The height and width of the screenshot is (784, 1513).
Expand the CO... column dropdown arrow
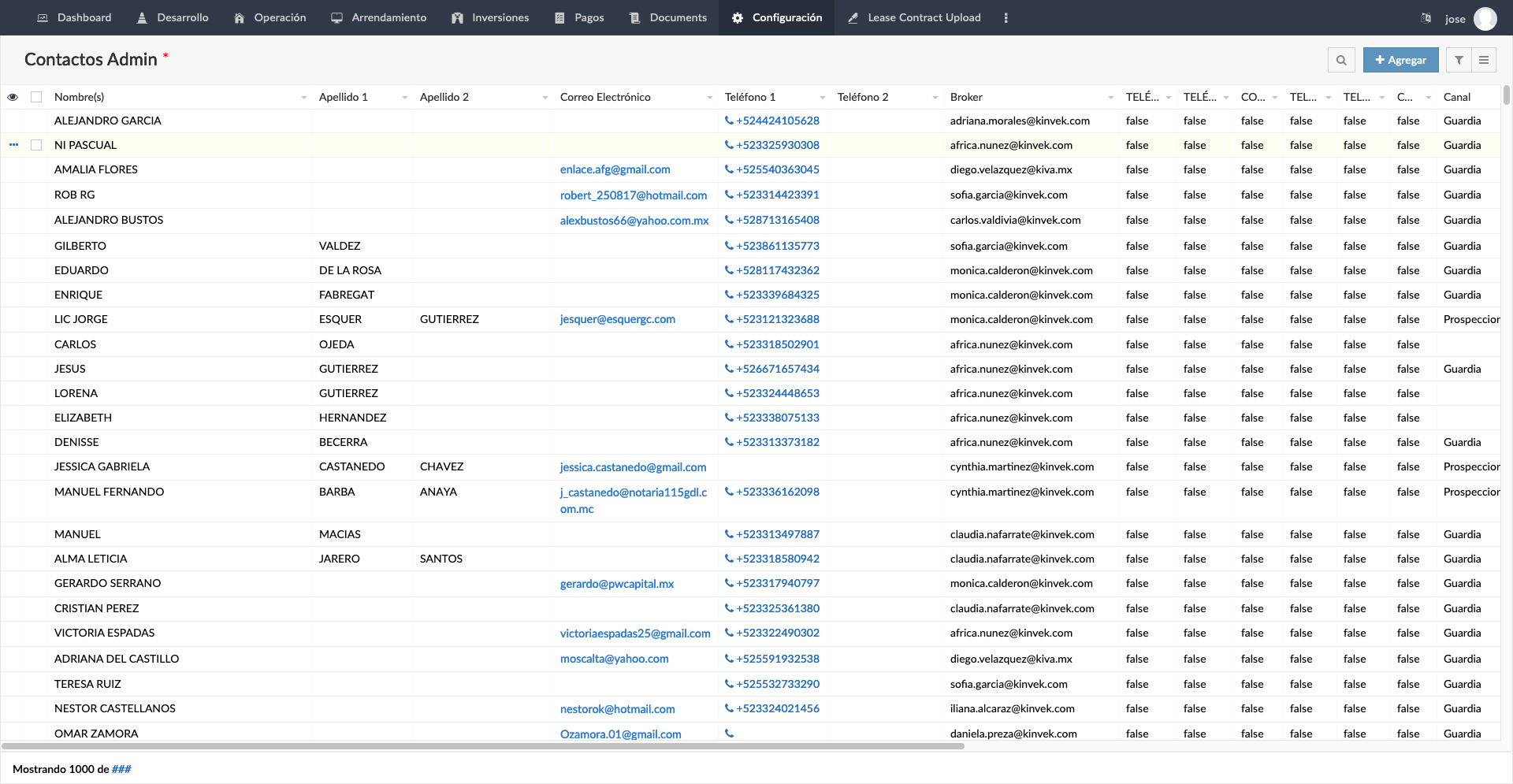pos(1275,98)
